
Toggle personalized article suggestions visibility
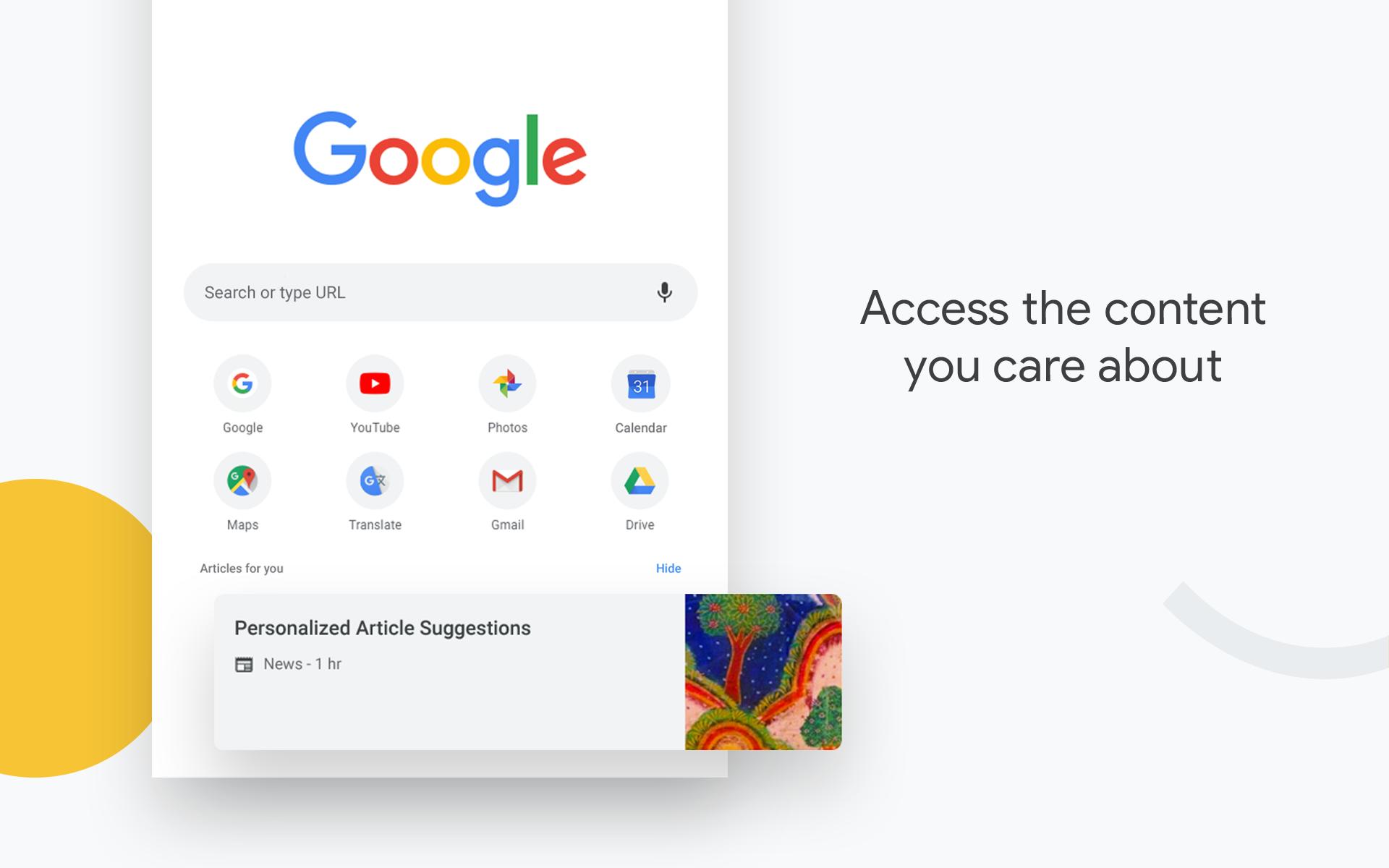click(668, 568)
